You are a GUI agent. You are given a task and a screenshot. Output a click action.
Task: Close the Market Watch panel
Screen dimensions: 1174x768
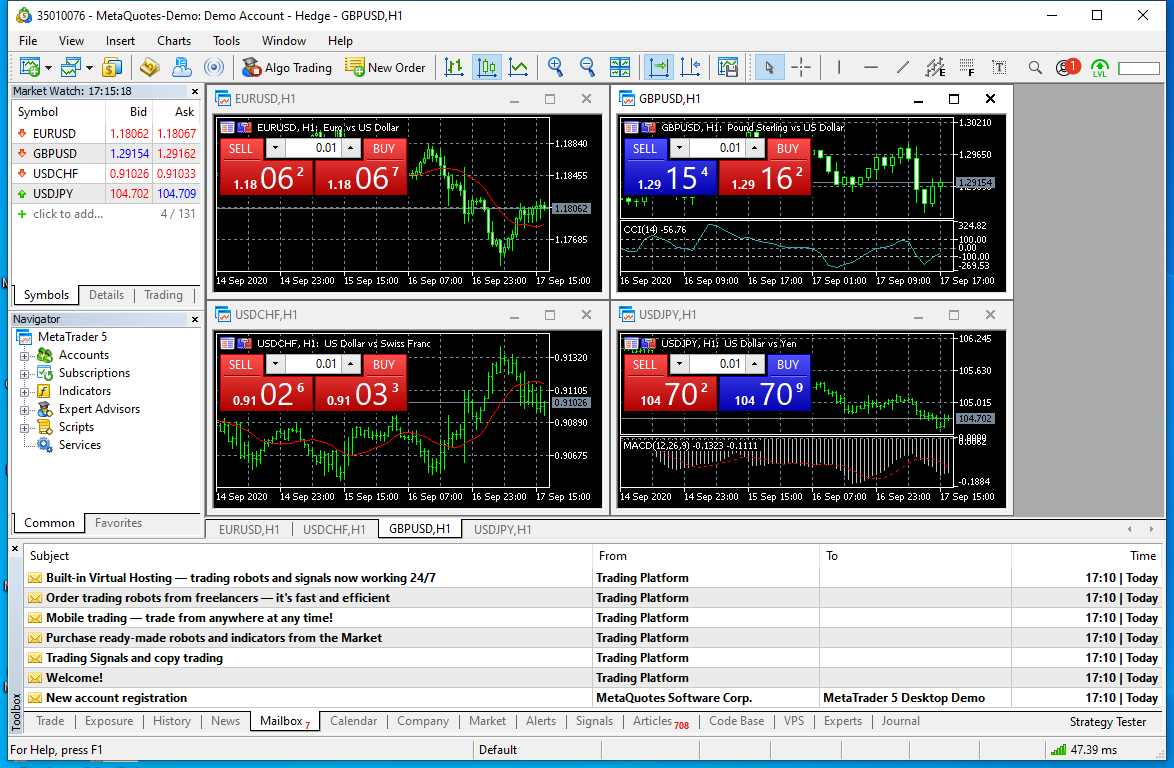(195, 91)
